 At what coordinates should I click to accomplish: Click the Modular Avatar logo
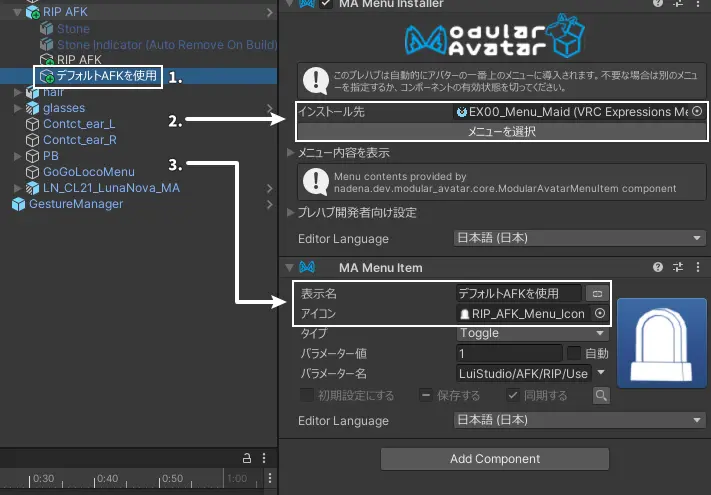[495, 36]
